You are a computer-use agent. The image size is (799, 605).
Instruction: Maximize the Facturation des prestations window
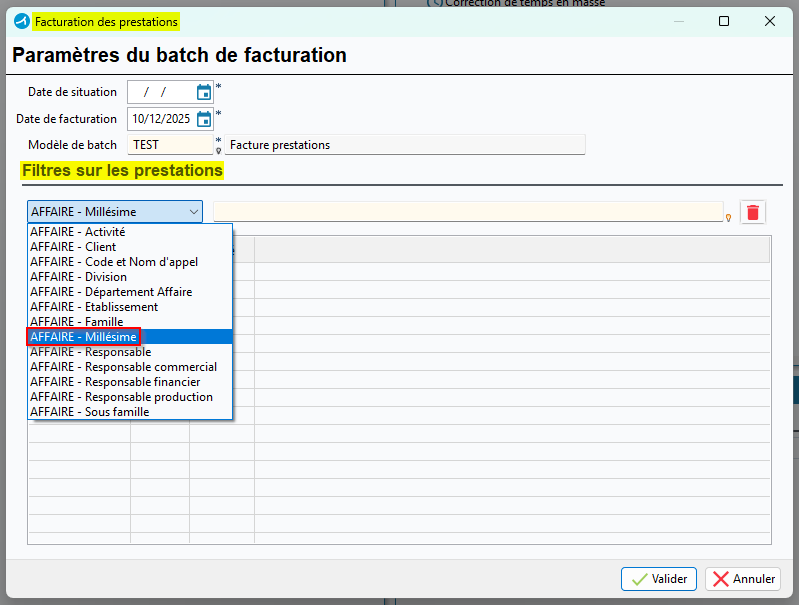coord(724,21)
